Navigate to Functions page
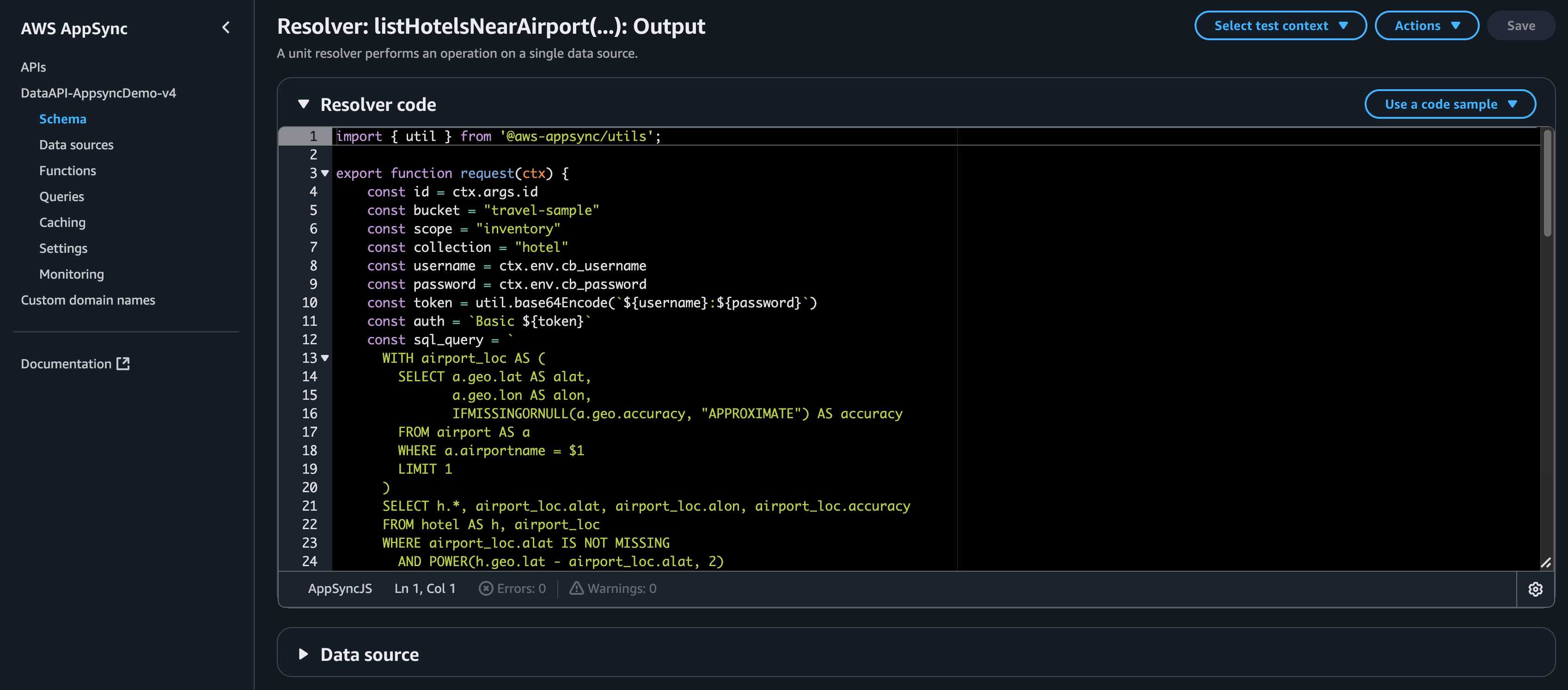 pyautogui.click(x=67, y=171)
